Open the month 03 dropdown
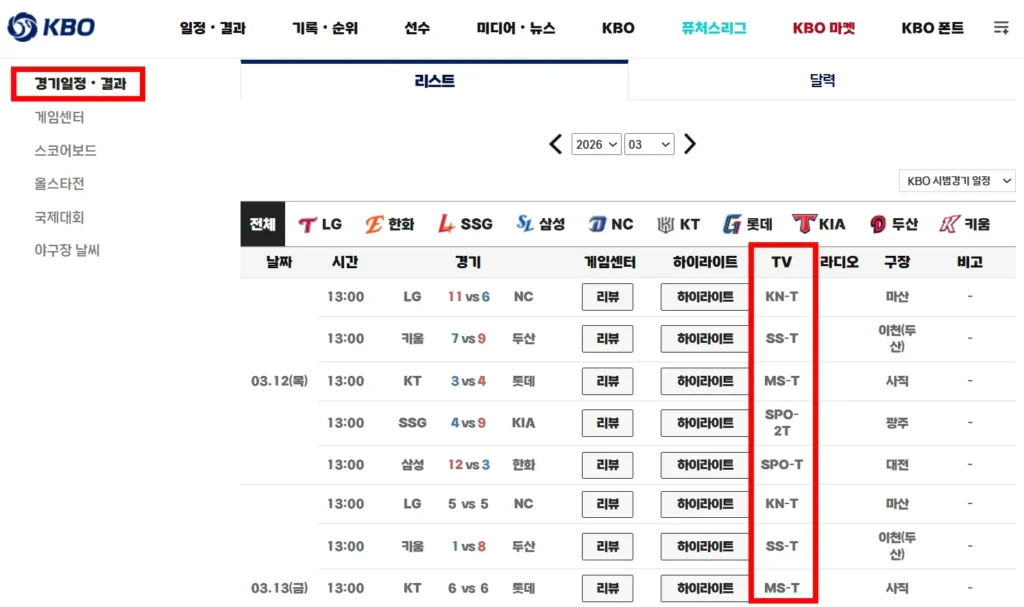 649,144
